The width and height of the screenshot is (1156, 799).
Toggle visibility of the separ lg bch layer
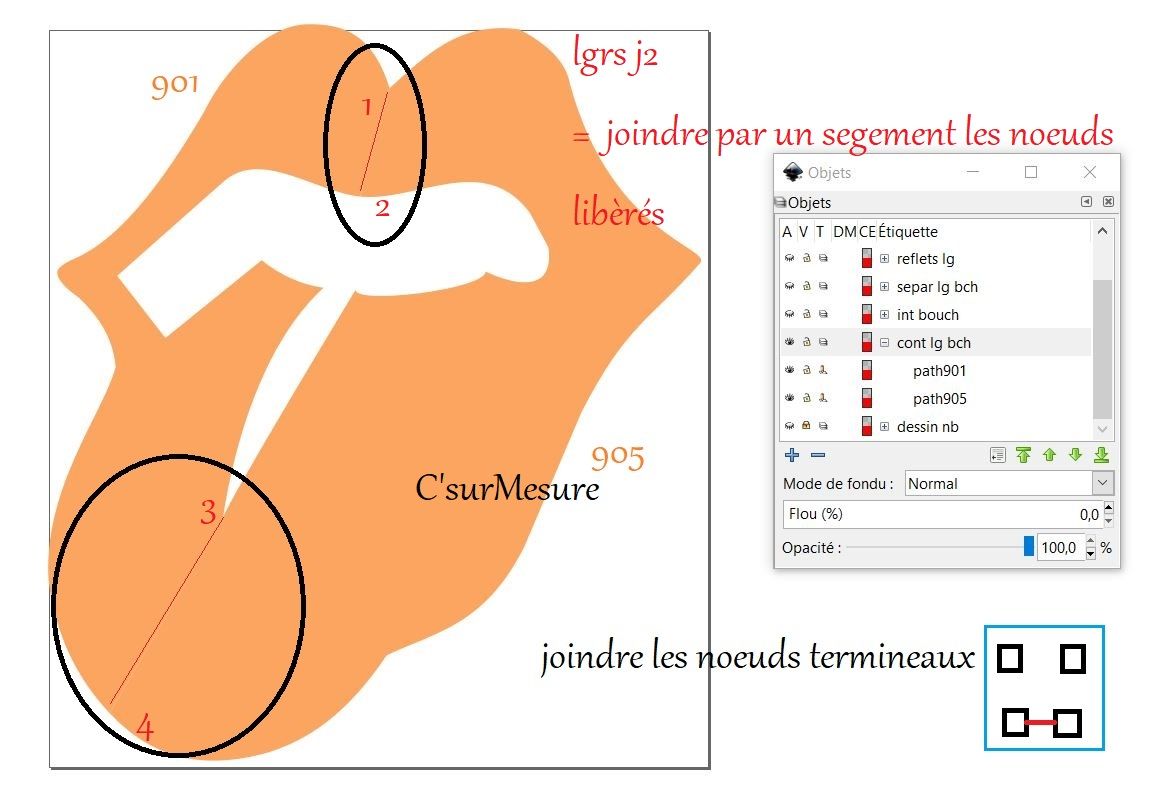(790, 286)
